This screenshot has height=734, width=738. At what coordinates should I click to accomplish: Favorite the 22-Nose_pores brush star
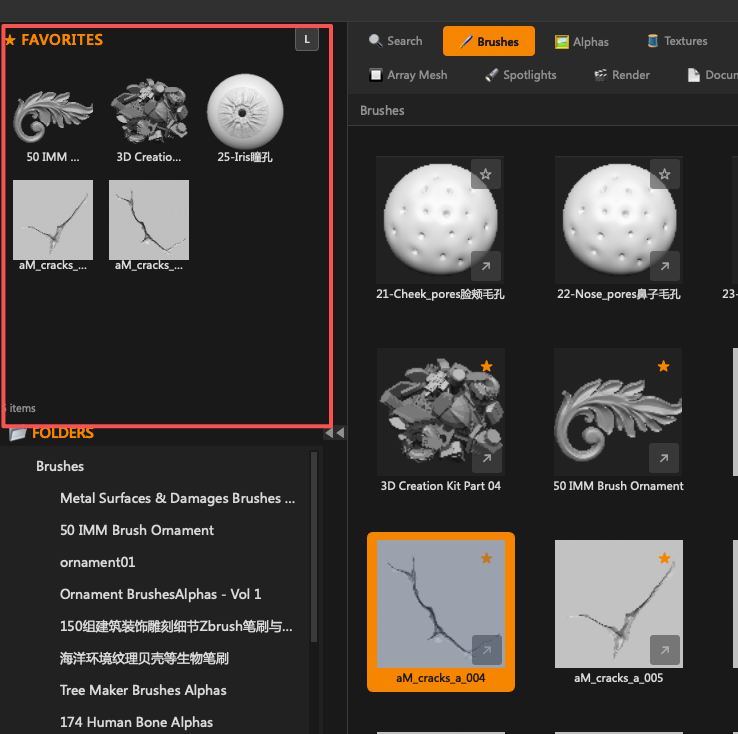pos(664,174)
